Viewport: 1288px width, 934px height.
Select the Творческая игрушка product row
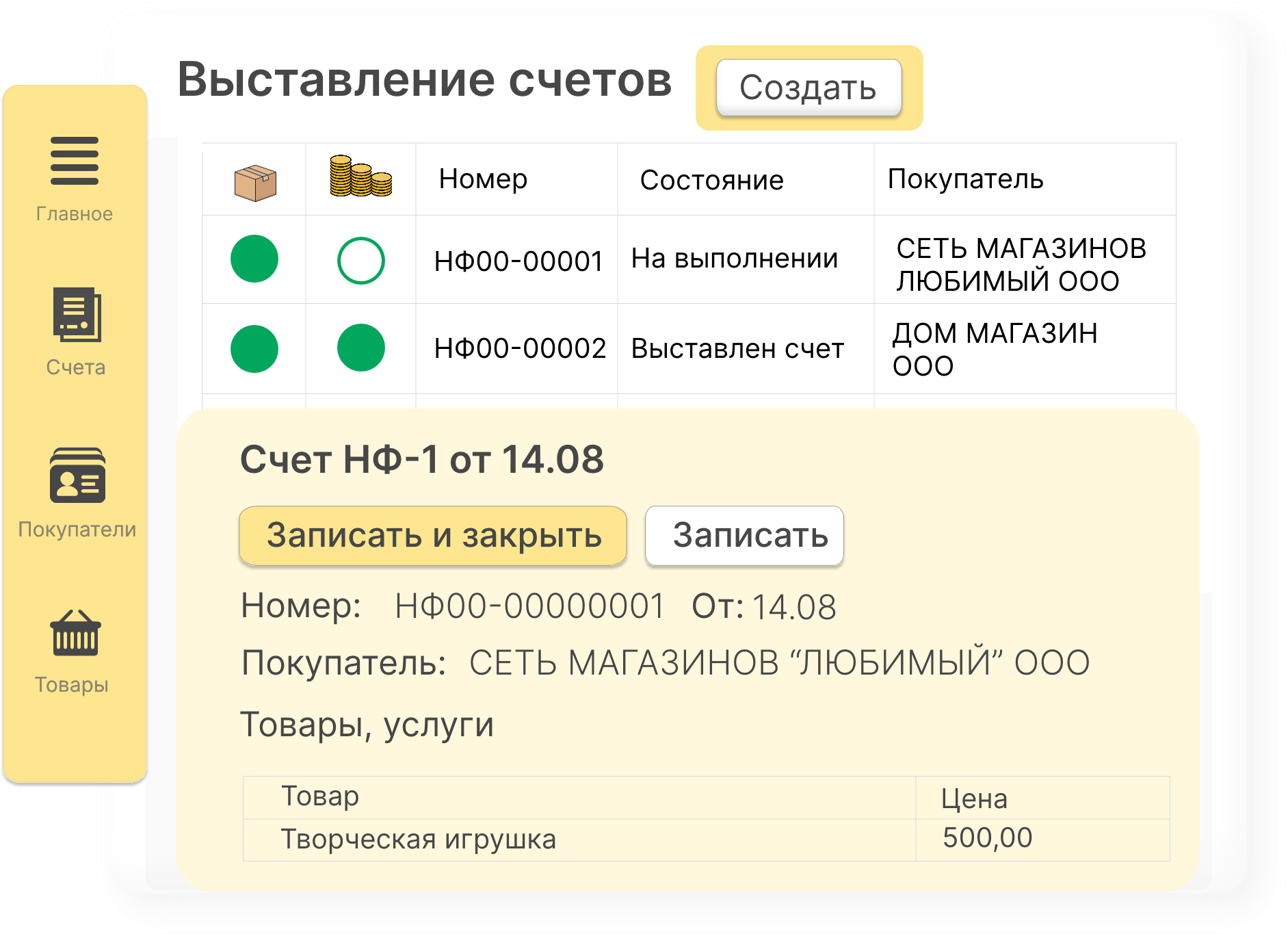419,837
